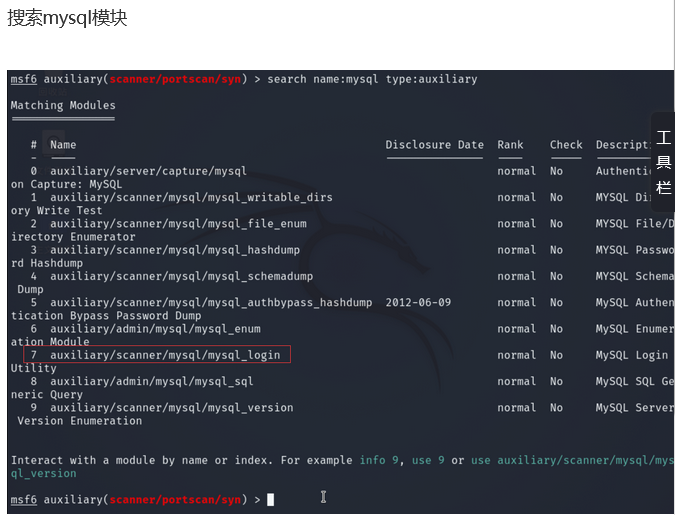Click 'tication Bypass Password Dump' text
The width and height of the screenshot is (675, 515).
click(x=106, y=316)
